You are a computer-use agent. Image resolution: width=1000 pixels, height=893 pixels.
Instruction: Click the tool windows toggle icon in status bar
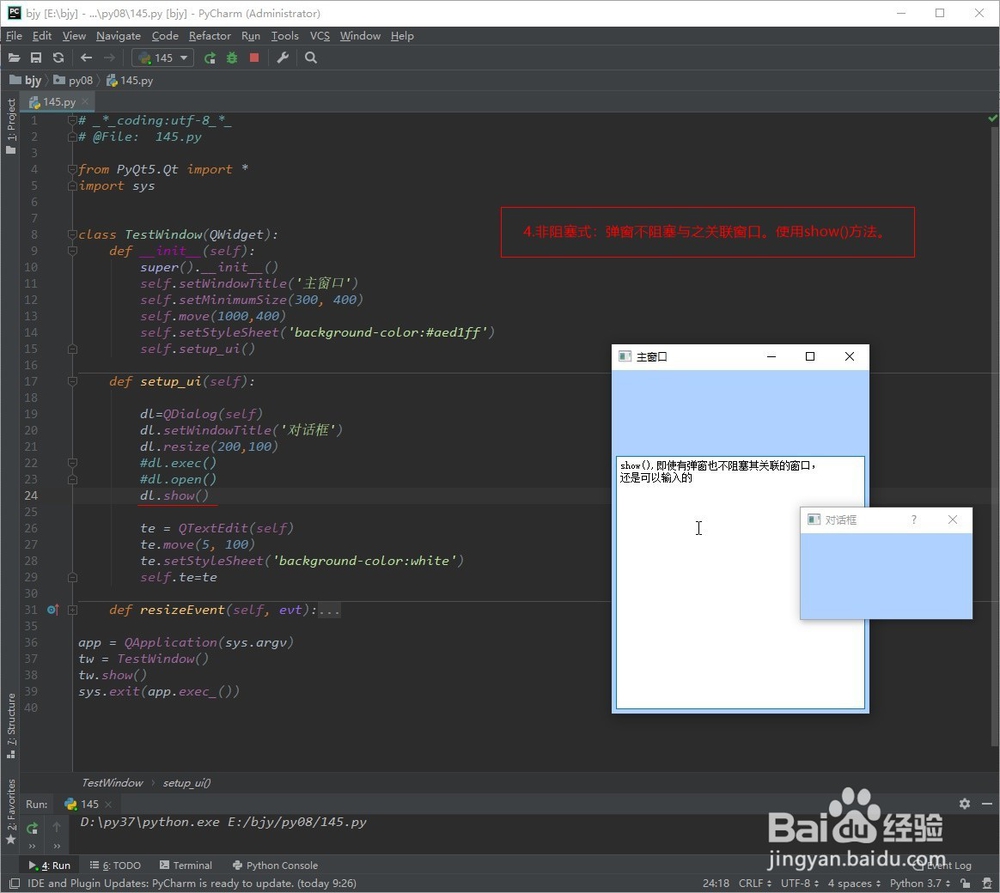pos(13,883)
